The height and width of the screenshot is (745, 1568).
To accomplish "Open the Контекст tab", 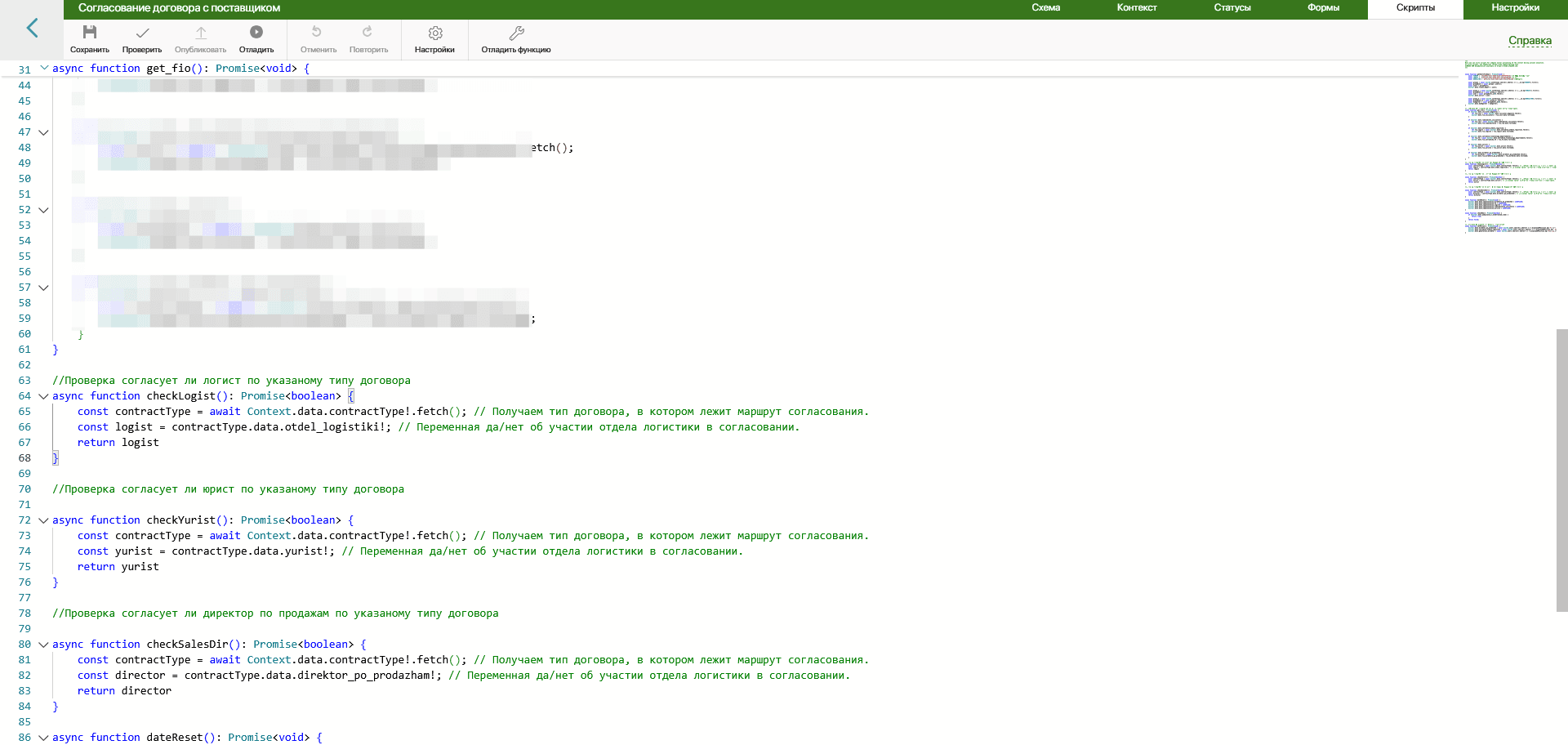I will click(x=1136, y=8).
